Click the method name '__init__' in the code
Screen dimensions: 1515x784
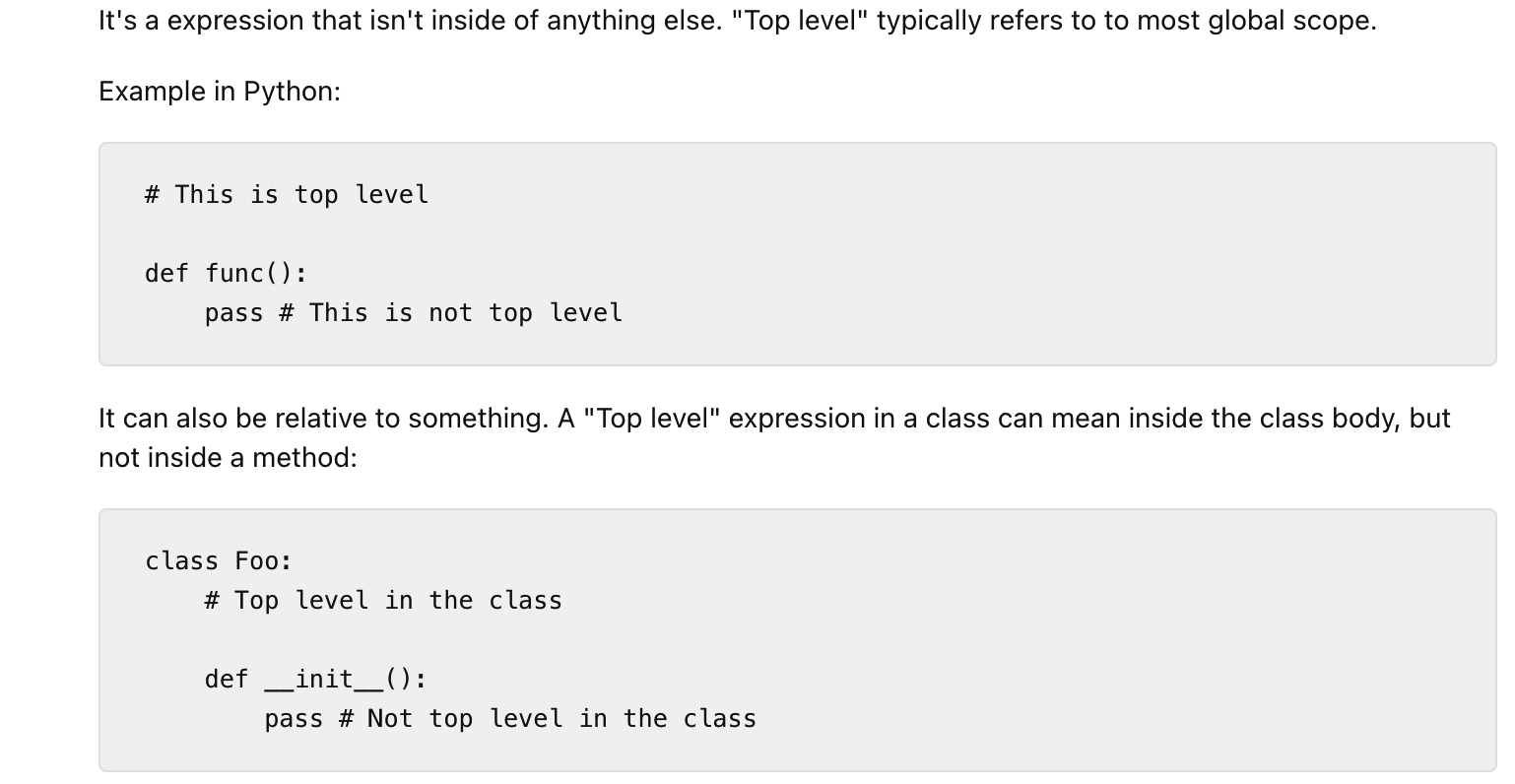point(324,680)
